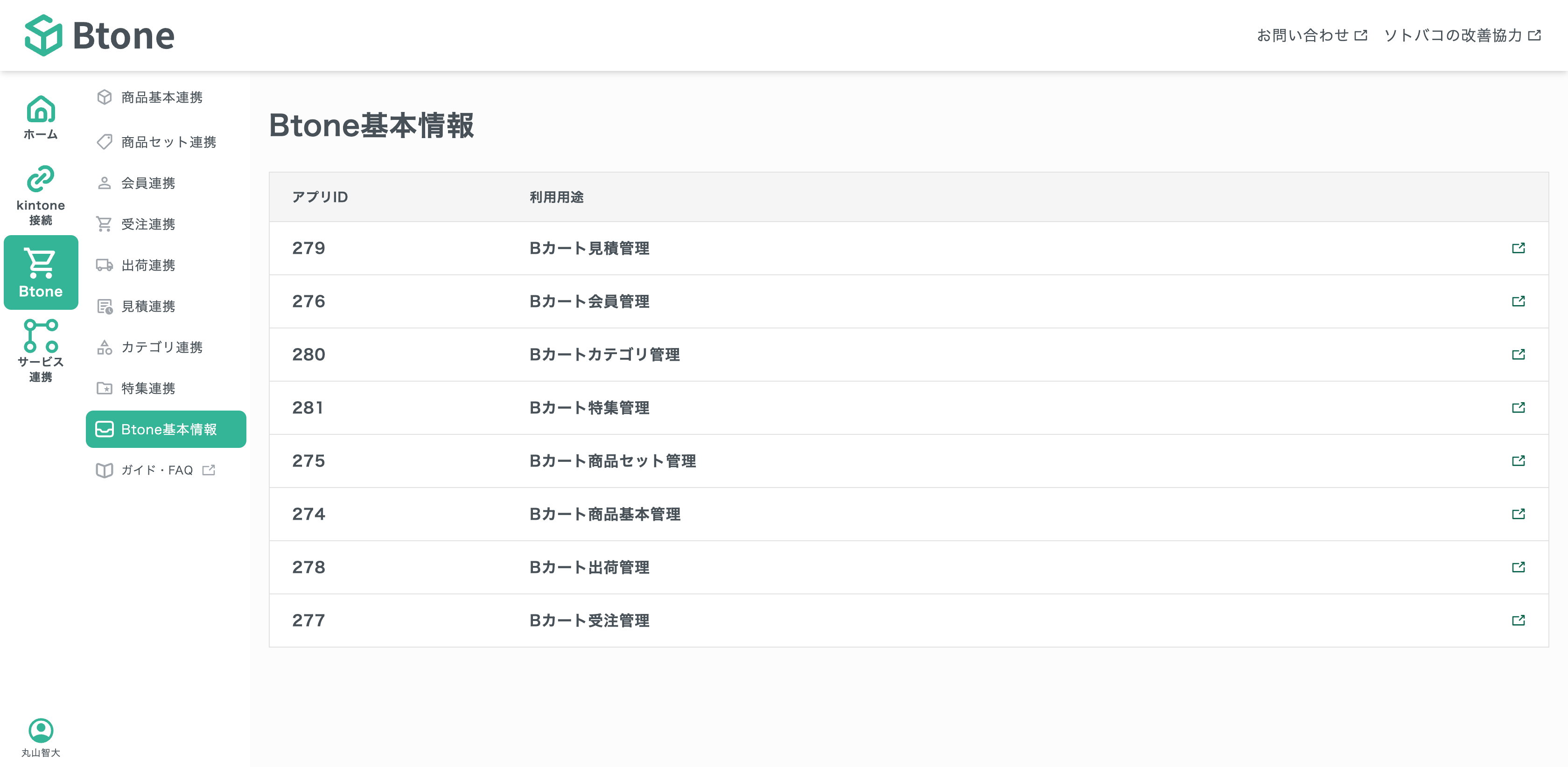
Task: Open the ガイド・FAQ page
Action: (x=156, y=470)
